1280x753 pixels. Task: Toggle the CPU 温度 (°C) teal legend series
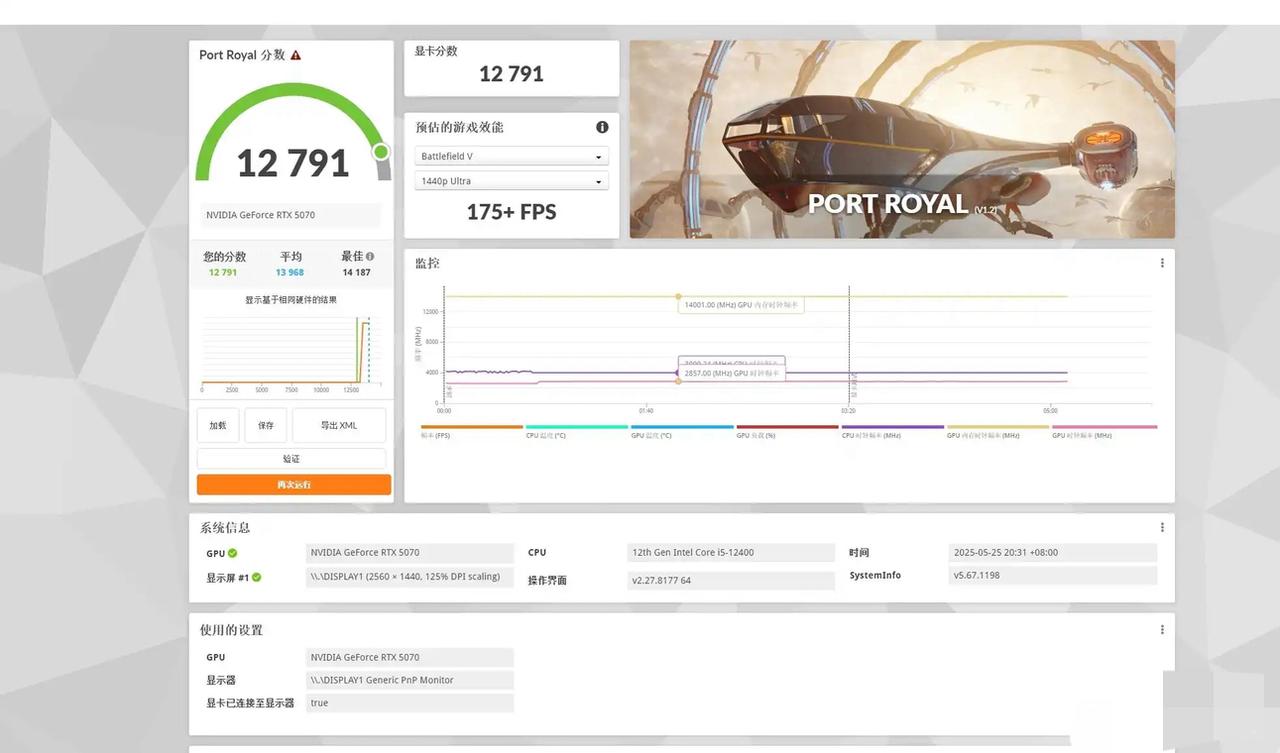point(577,431)
